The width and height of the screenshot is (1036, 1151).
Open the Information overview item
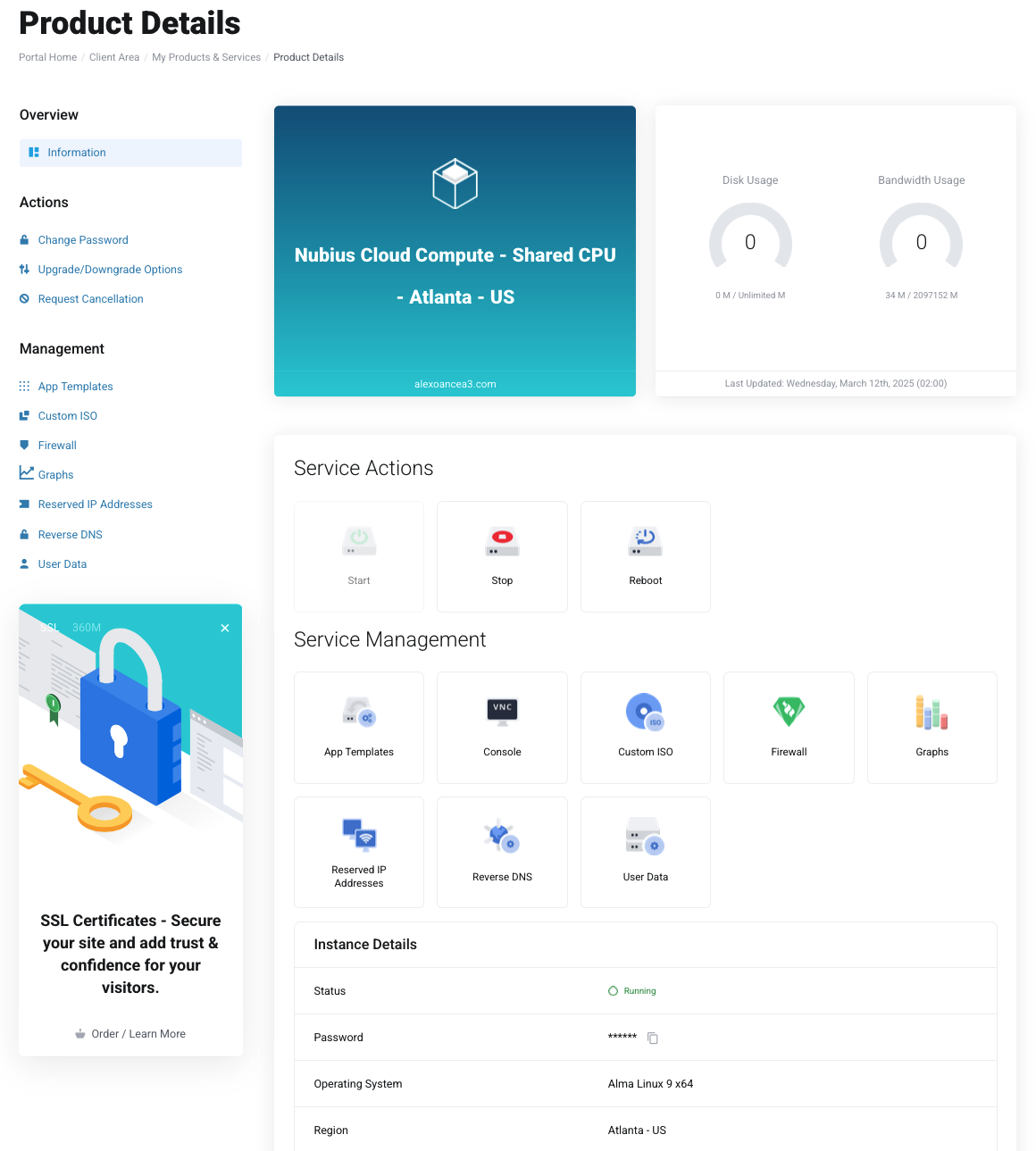coord(130,153)
